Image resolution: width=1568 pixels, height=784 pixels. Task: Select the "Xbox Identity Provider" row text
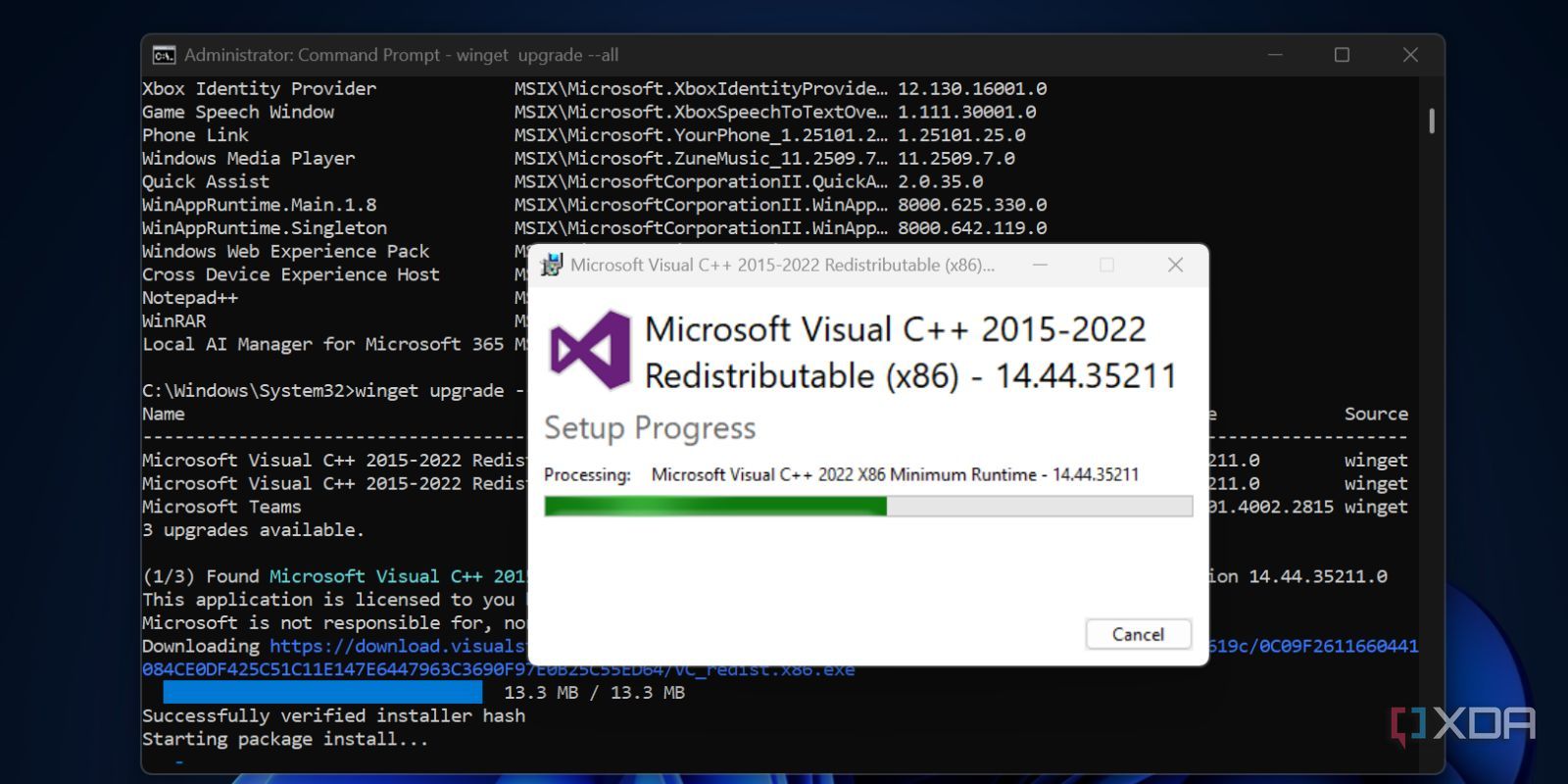click(x=259, y=88)
